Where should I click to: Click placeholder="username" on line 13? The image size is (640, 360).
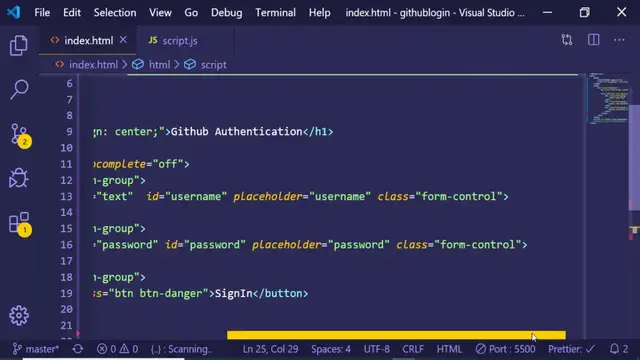pos(302,196)
